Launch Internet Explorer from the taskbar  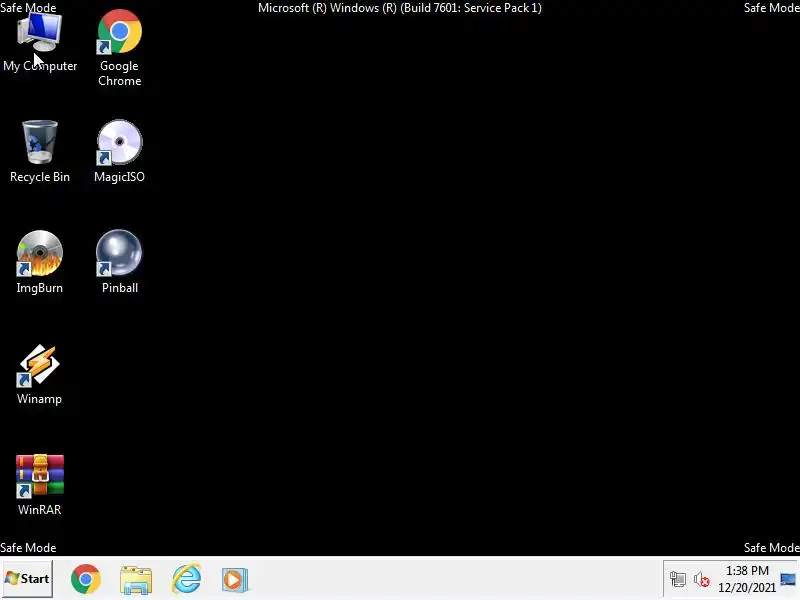pyautogui.click(x=186, y=579)
